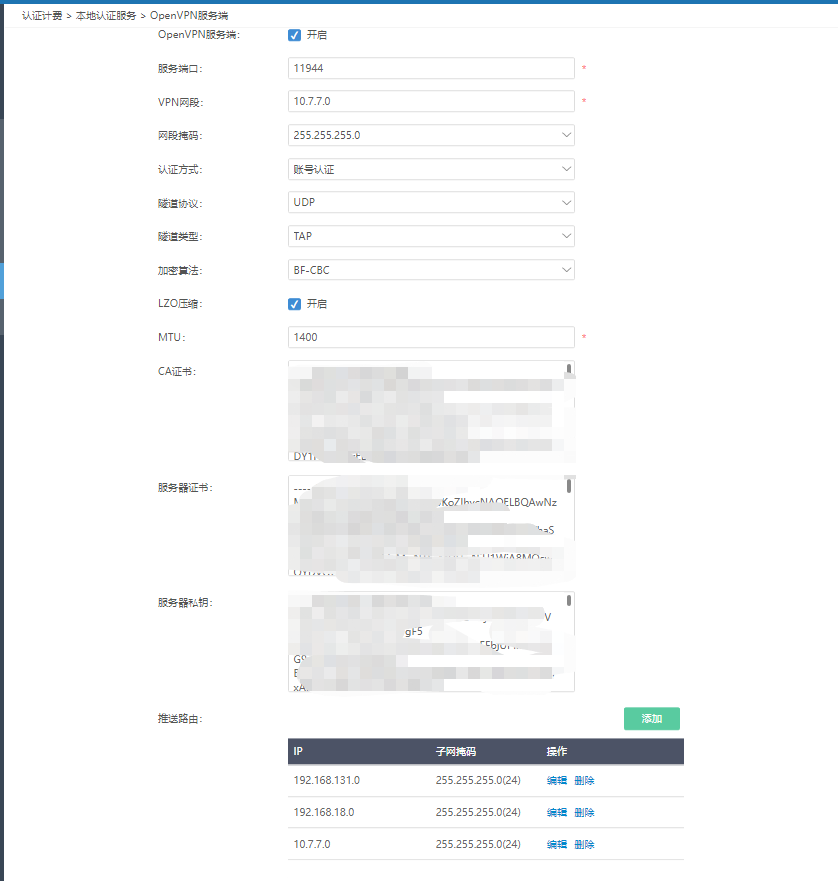Go to 认证计费 in breadcrumb
838x881 pixels.
click(42, 16)
